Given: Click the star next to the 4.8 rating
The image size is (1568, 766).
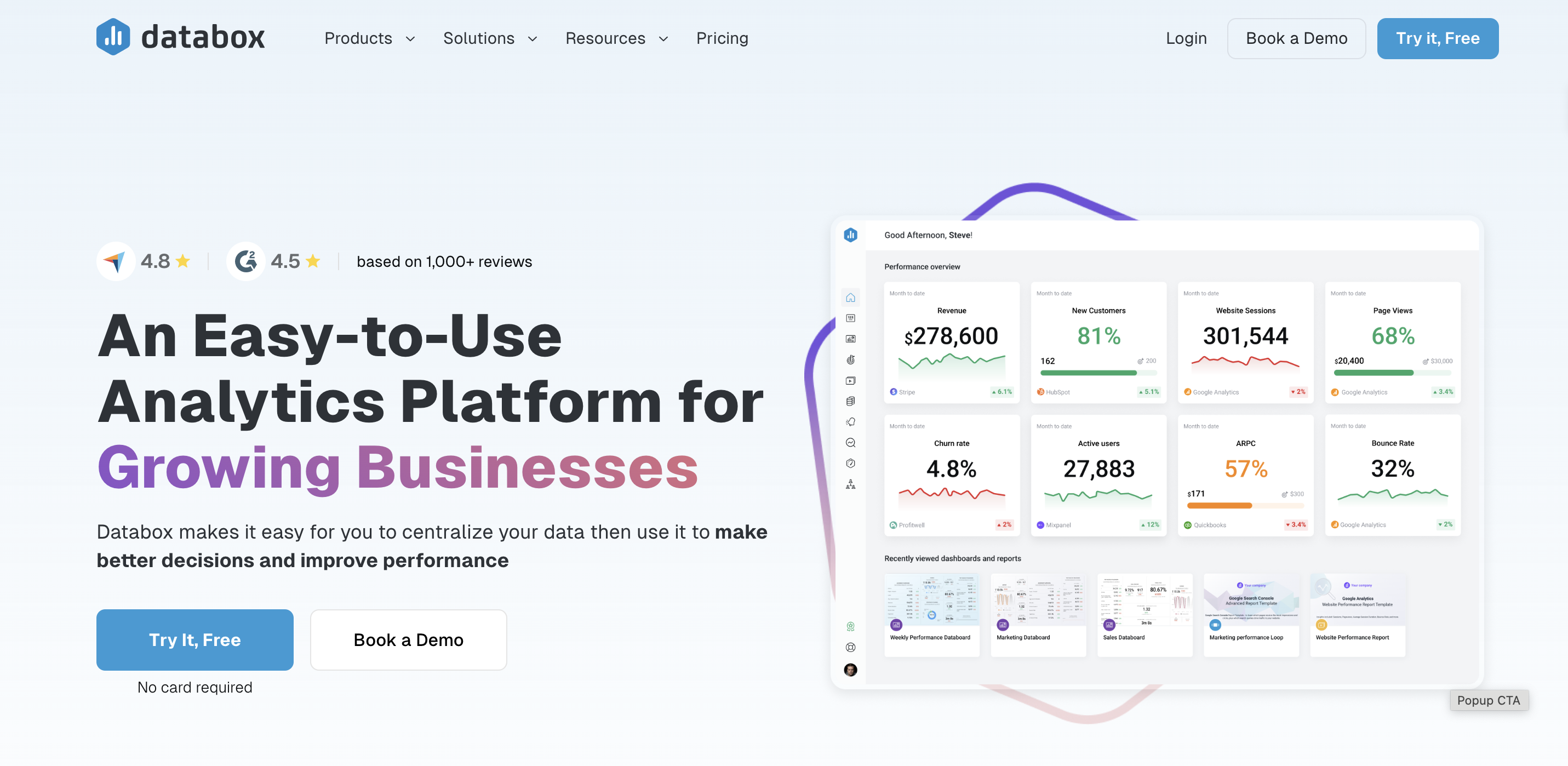Looking at the screenshot, I should tap(182, 261).
